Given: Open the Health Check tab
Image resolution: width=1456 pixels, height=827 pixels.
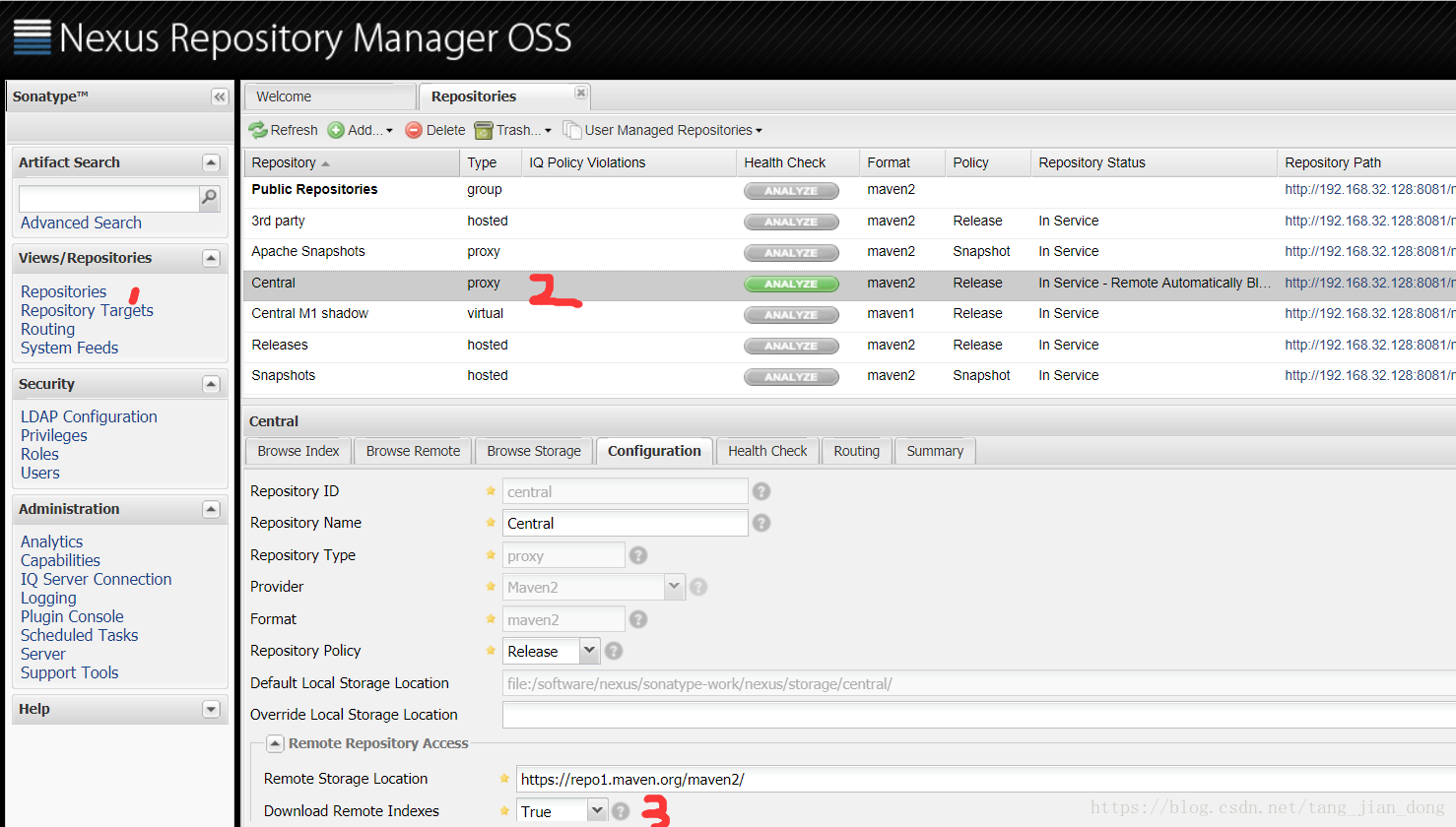Looking at the screenshot, I should point(767,451).
